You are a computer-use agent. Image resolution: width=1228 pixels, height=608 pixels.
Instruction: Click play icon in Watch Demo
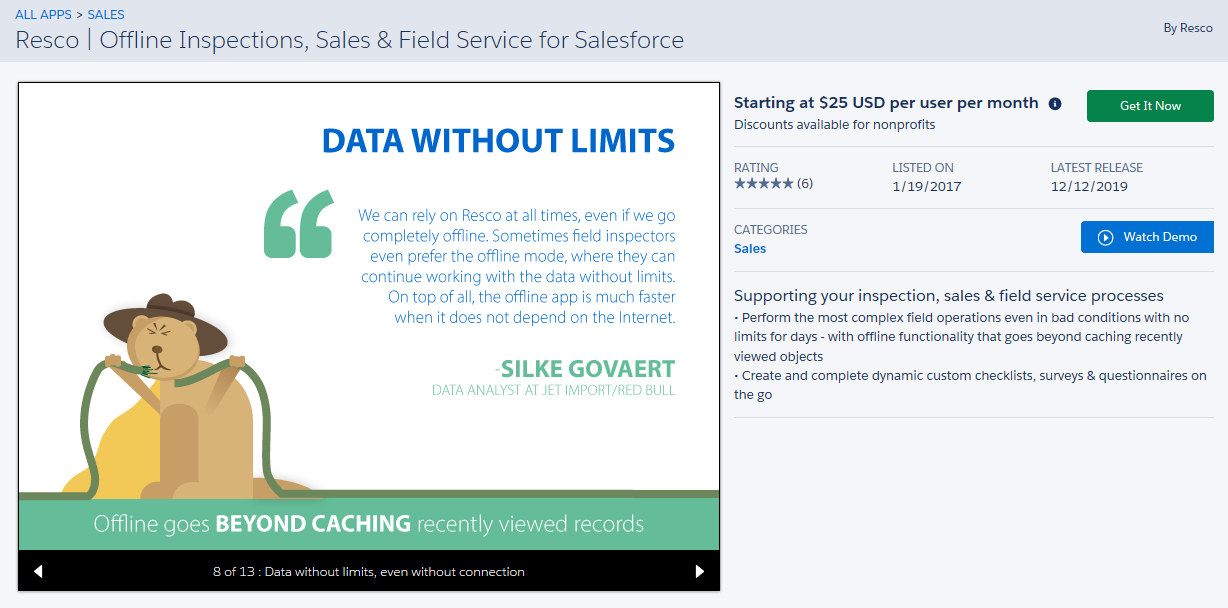[1105, 237]
